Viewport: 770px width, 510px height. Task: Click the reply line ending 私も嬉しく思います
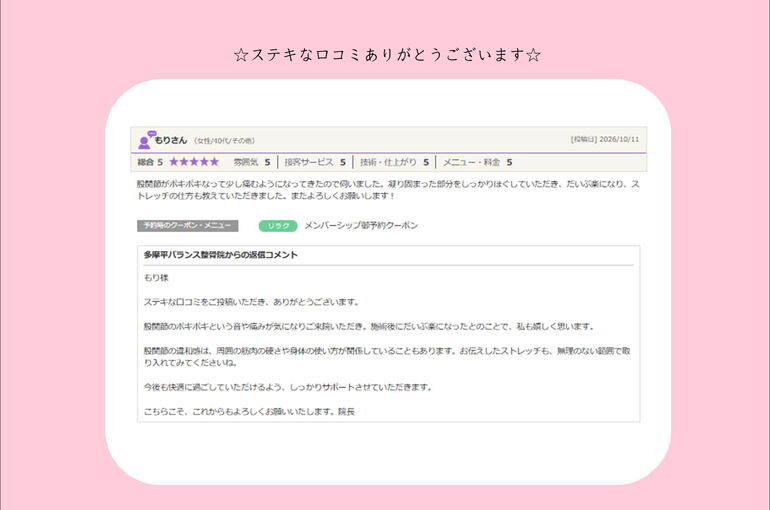pos(370,326)
